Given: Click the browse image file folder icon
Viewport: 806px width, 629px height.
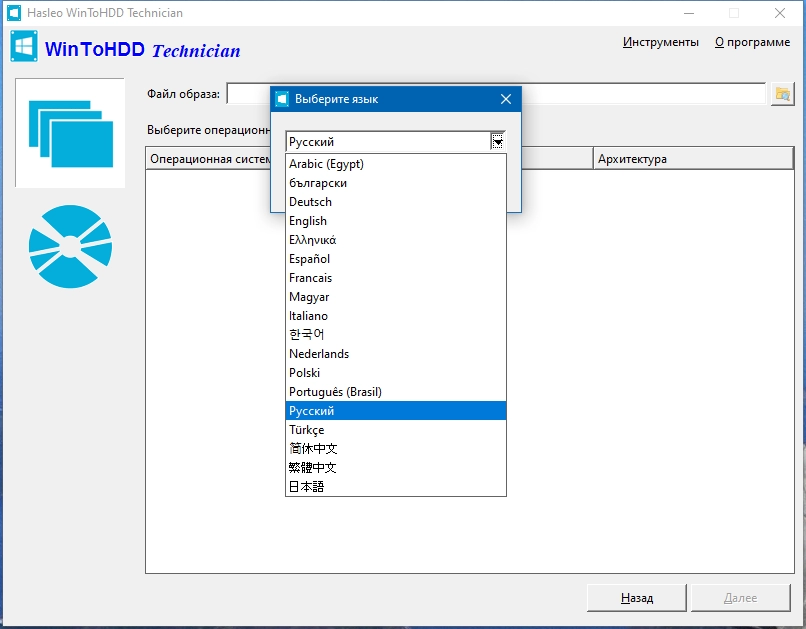Looking at the screenshot, I should coord(782,94).
